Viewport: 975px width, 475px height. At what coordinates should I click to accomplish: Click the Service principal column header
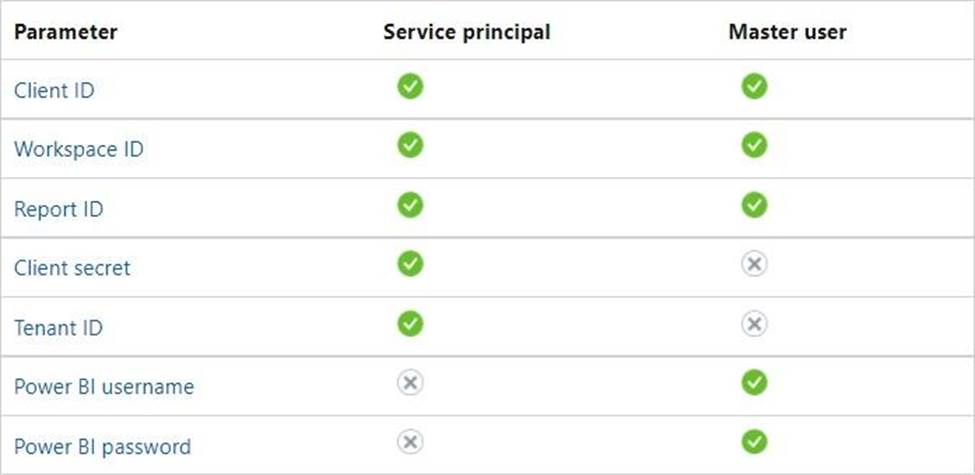466,32
